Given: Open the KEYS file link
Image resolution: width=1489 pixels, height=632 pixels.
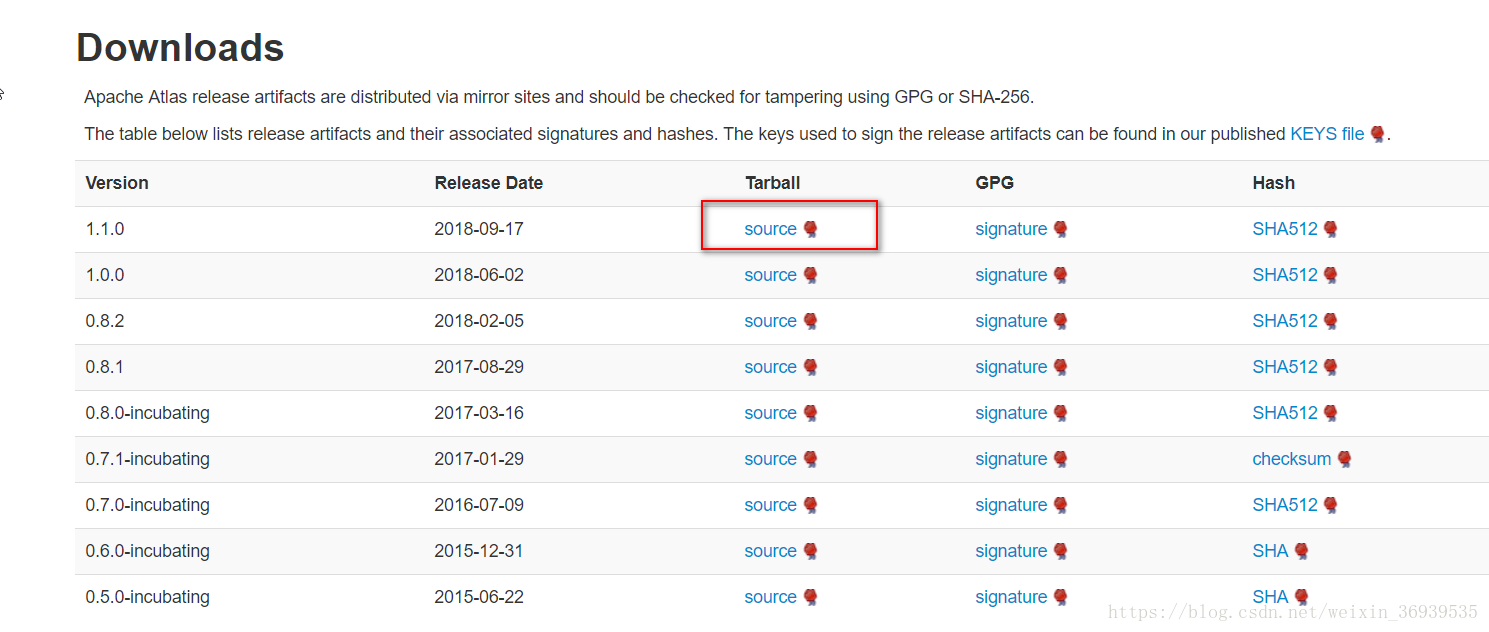Looking at the screenshot, I should pos(1327,134).
